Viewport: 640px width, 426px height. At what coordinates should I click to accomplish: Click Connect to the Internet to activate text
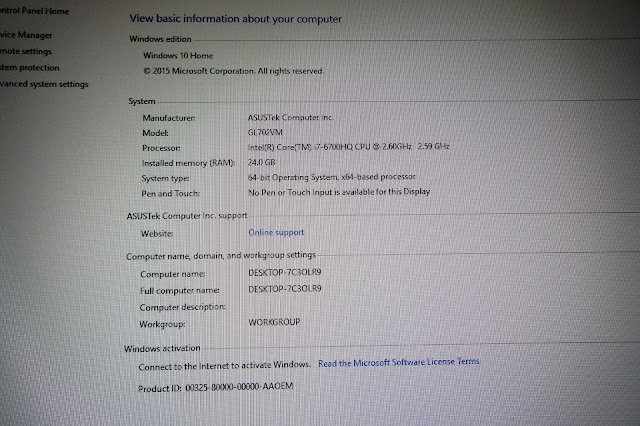(x=224, y=366)
